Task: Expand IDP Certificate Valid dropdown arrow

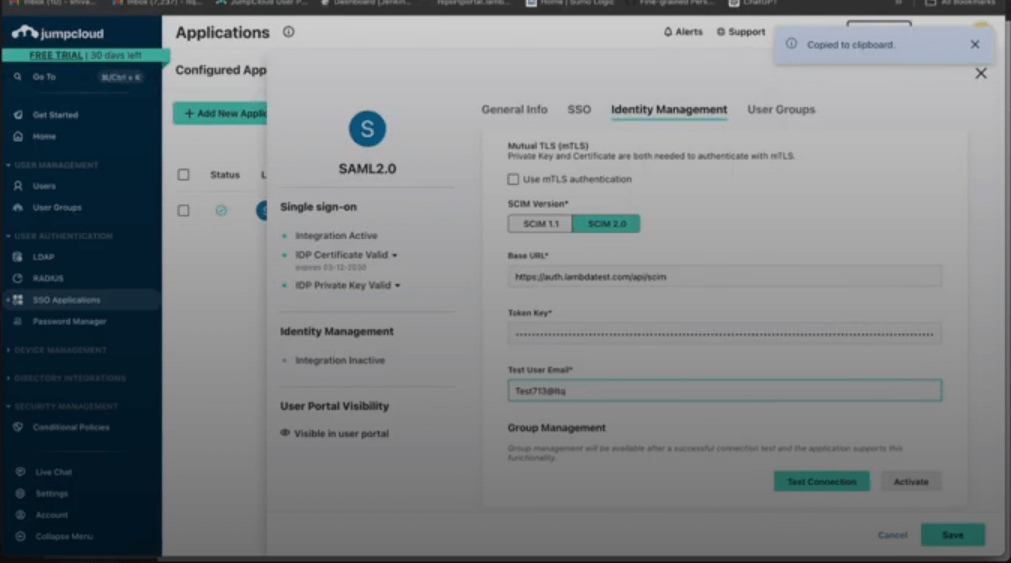Action: point(395,255)
